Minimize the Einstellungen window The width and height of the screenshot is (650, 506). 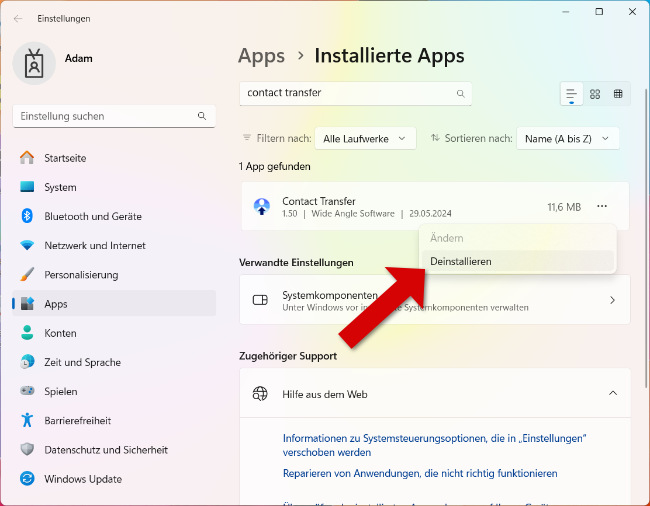[566, 12]
